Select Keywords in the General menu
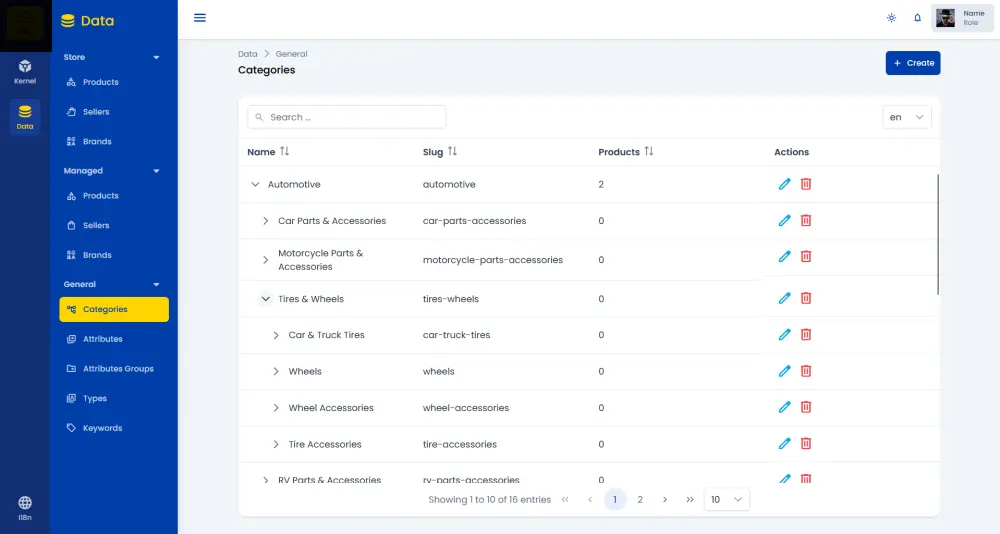Viewport: 1000px width, 534px height. (x=102, y=428)
